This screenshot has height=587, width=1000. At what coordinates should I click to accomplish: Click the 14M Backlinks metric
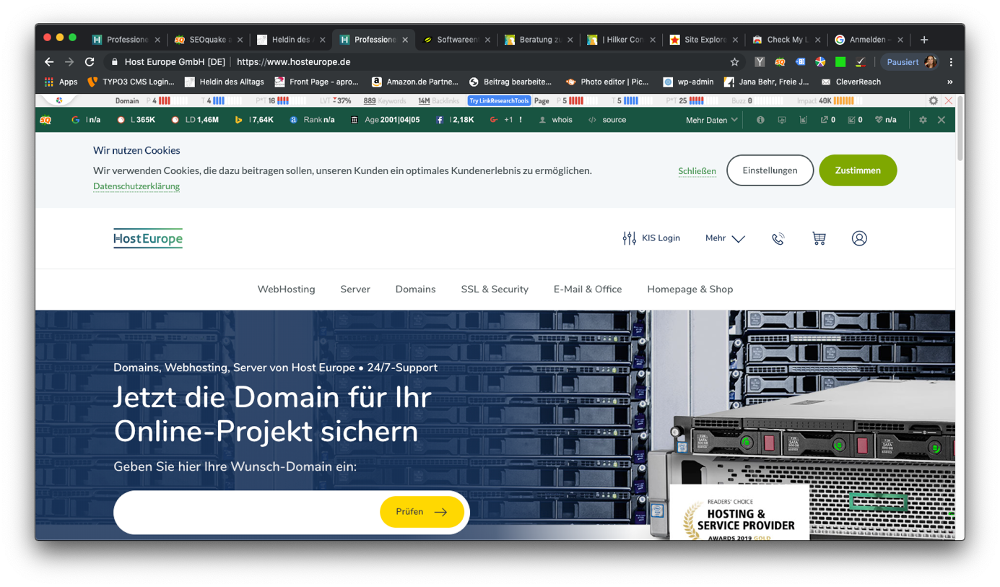click(x=438, y=101)
